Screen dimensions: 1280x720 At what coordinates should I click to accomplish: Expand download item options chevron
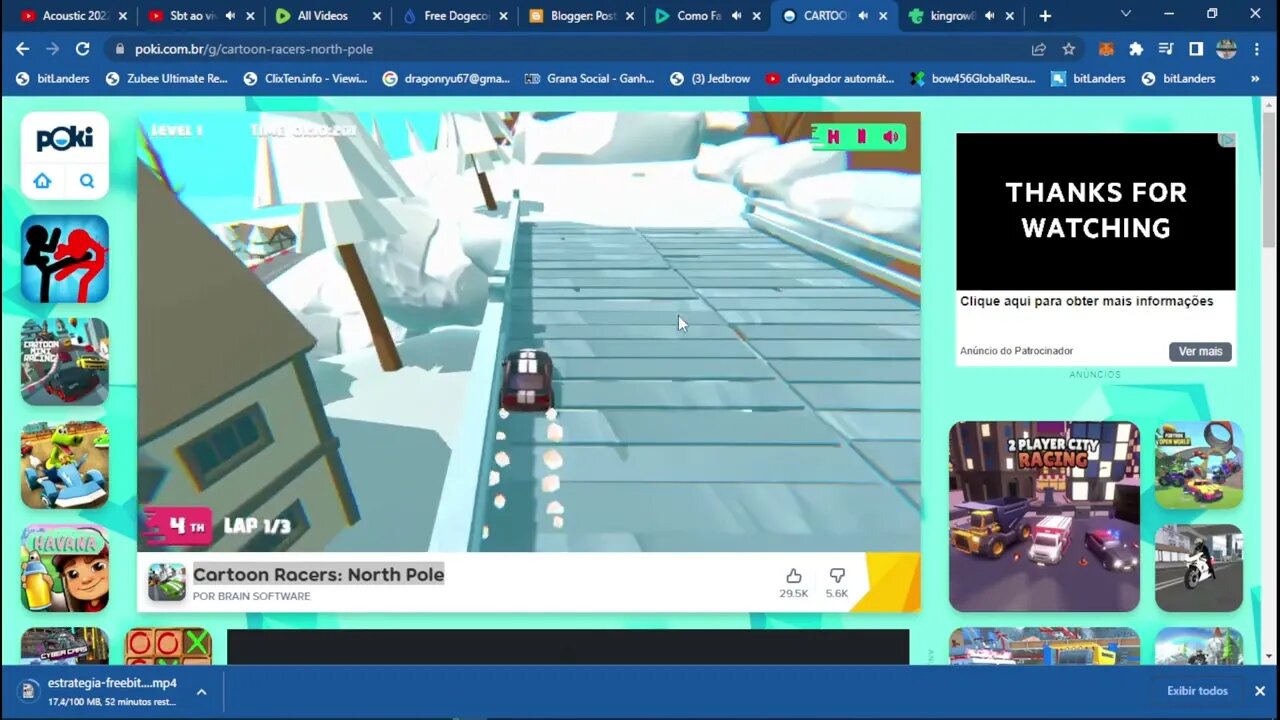pos(201,691)
